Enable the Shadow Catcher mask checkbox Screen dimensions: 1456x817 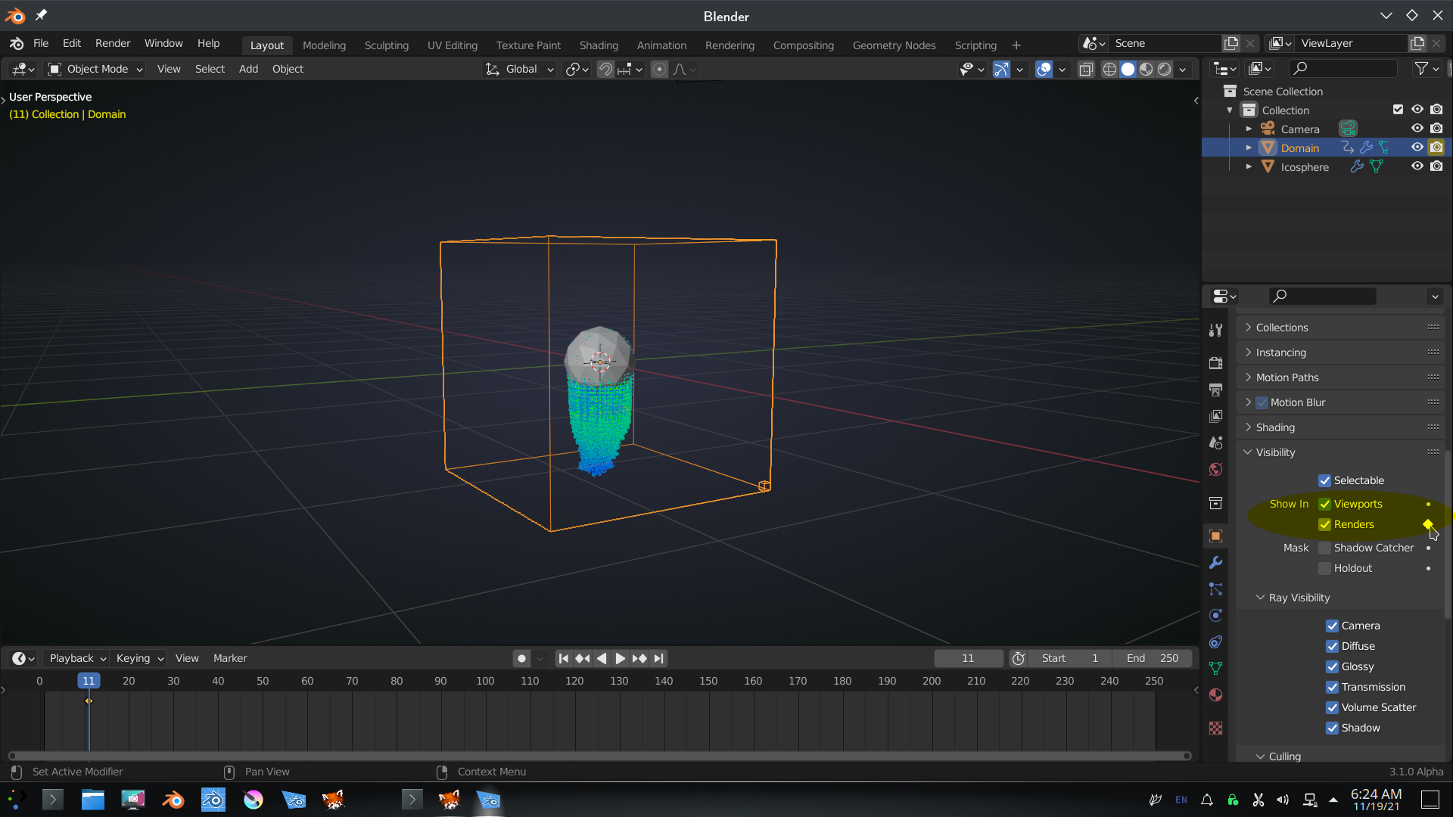[1326, 548]
